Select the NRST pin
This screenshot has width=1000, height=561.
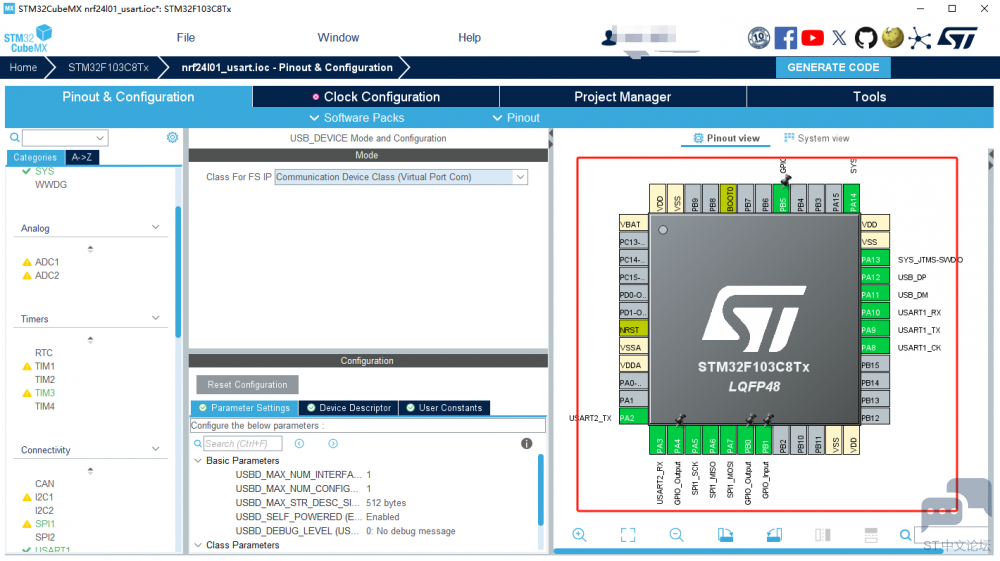(633, 330)
